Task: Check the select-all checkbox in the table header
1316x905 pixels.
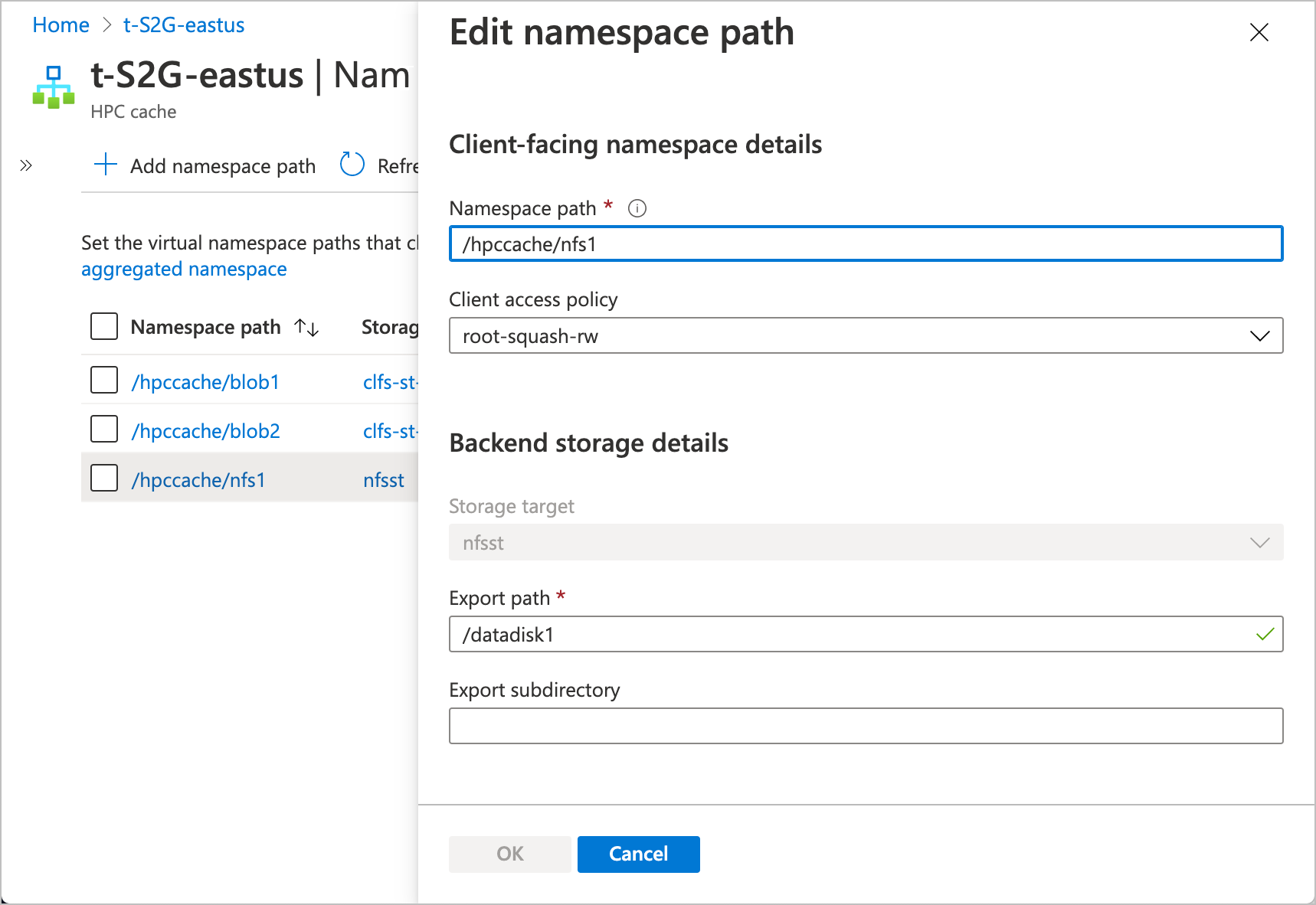Action: pos(103,325)
